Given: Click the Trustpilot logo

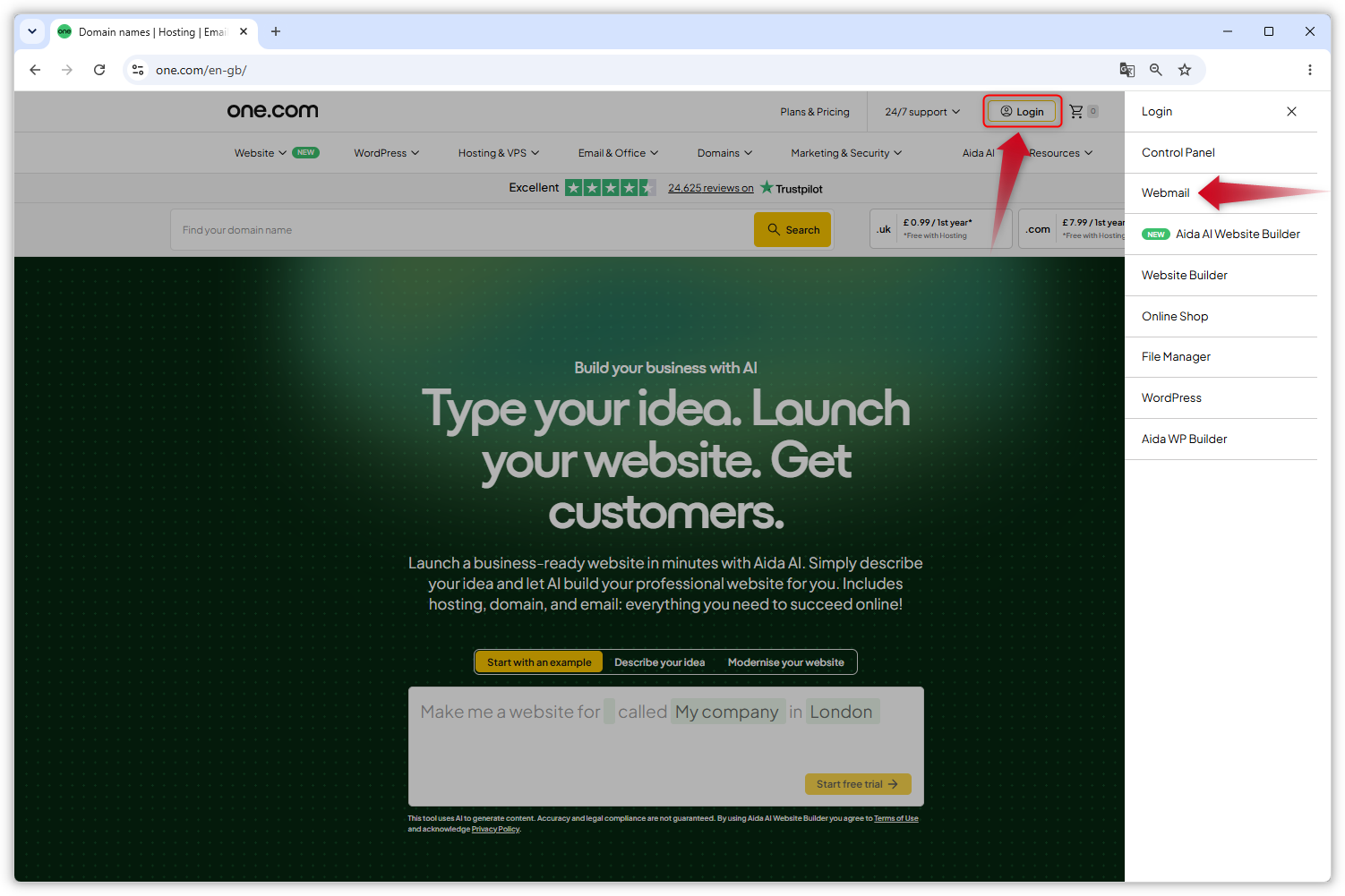Looking at the screenshot, I should click(x=792, y=188).
